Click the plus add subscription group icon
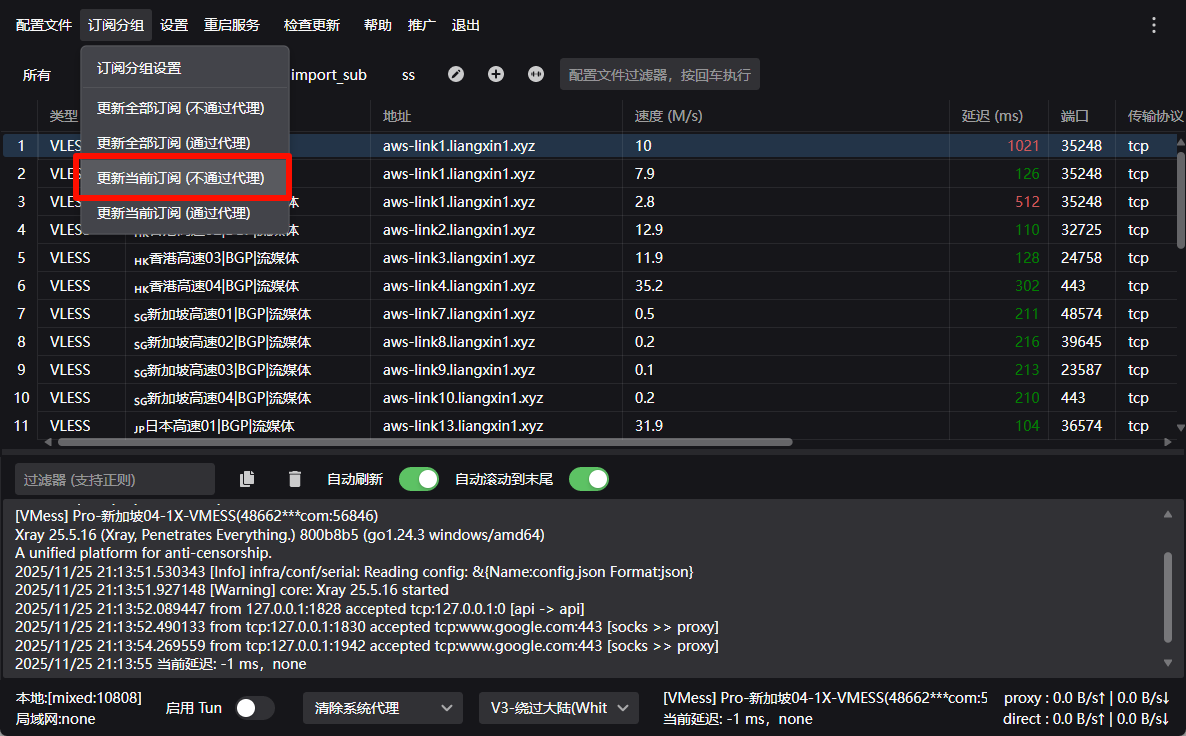 pyautogui.click(x=496, y=74)
